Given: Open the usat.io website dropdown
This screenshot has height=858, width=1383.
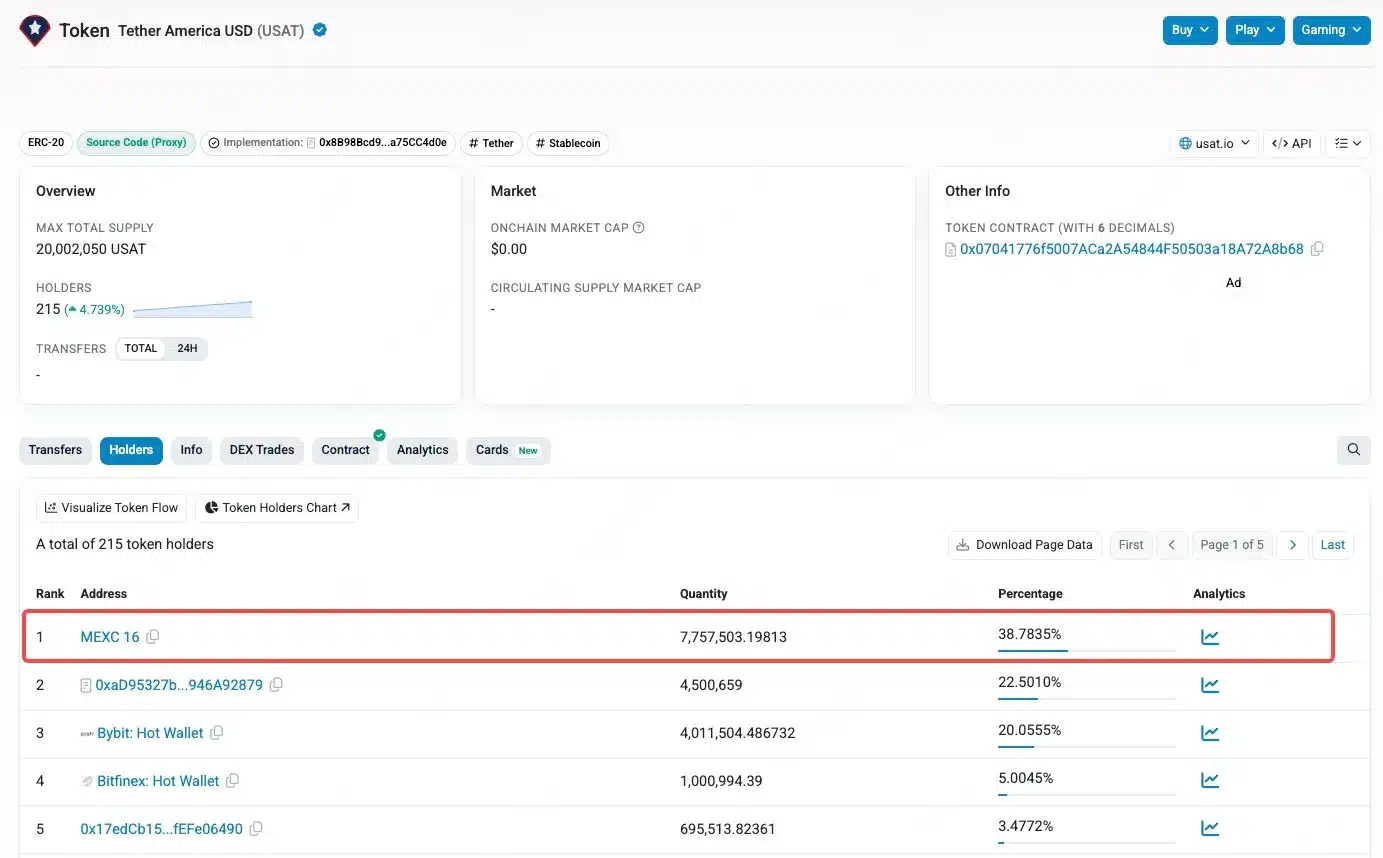Looking at the screenshot, I should (1213, 143).
